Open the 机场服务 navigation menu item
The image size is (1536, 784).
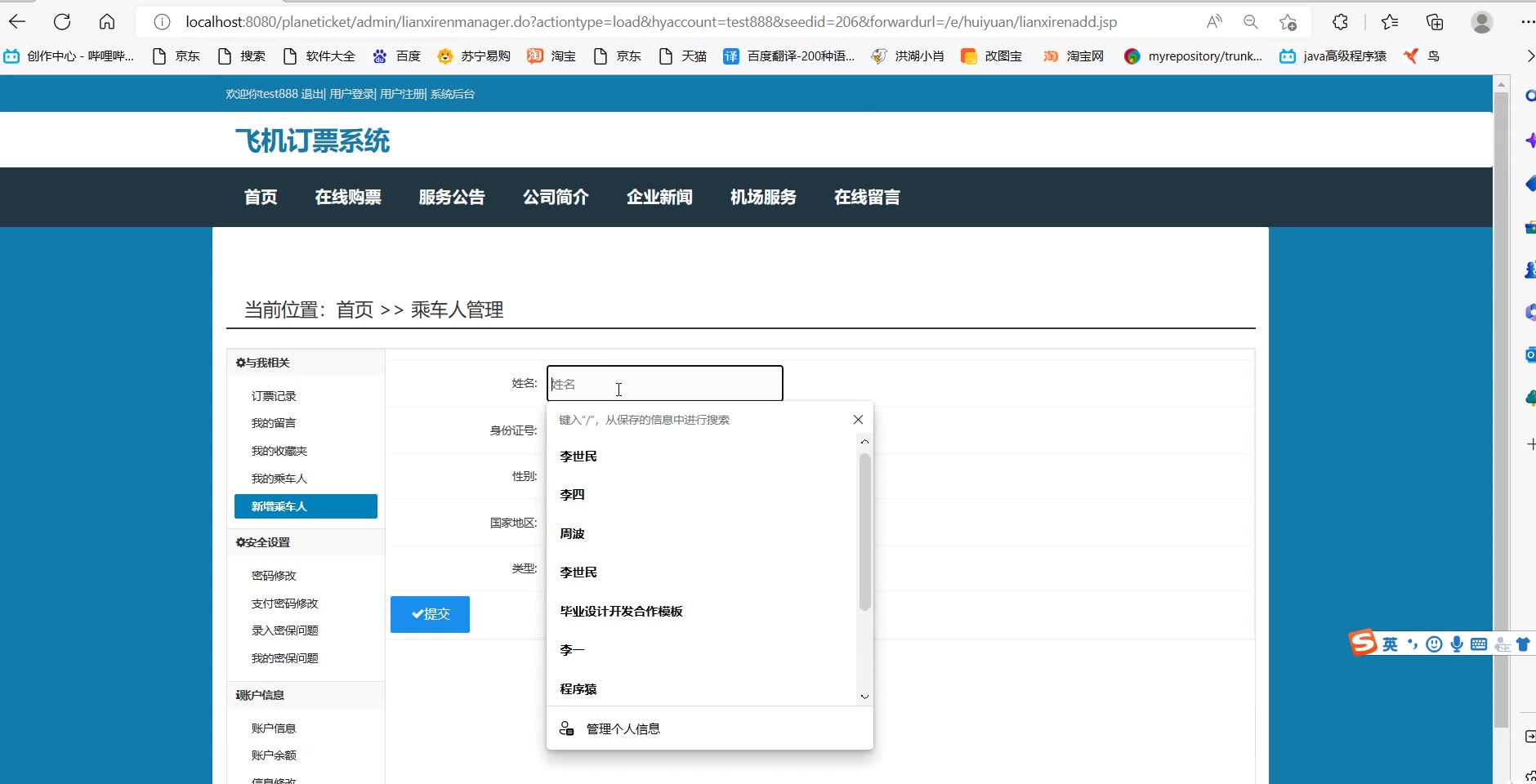pyautogui.click(x=763, y=197)
